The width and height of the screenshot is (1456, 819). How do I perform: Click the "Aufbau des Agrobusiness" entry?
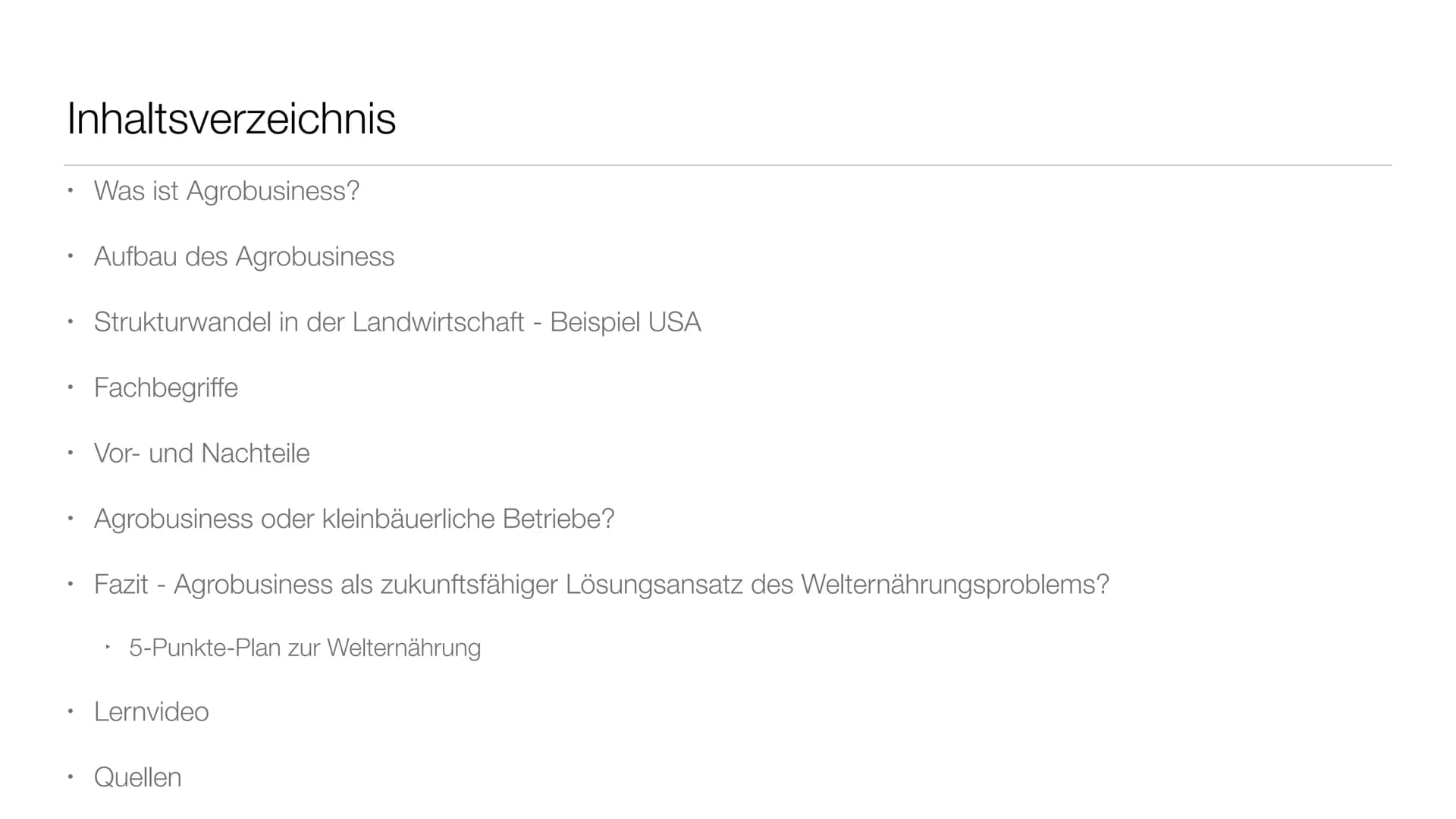coord(243,256)
